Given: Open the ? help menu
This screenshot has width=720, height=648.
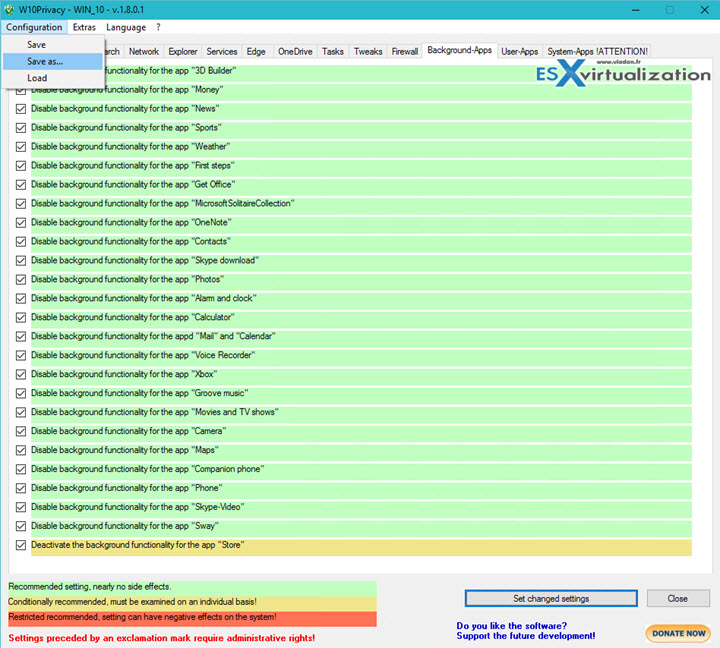Looking at the screenshot, I should (158, 27).
